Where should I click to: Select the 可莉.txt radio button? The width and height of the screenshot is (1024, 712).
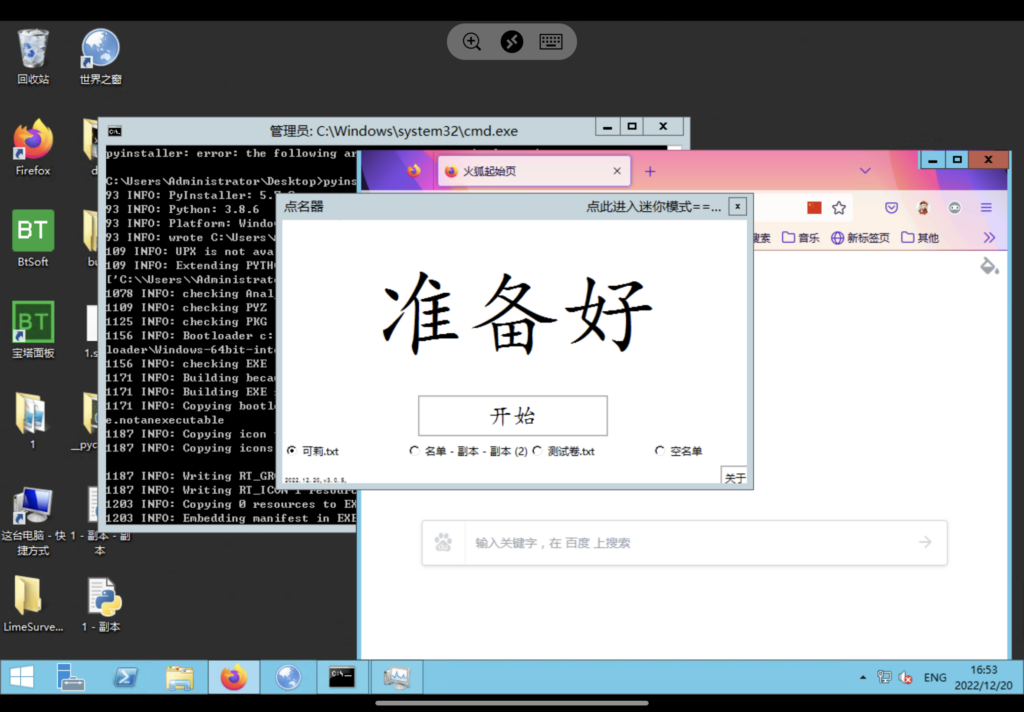click(x=292, y=451)
